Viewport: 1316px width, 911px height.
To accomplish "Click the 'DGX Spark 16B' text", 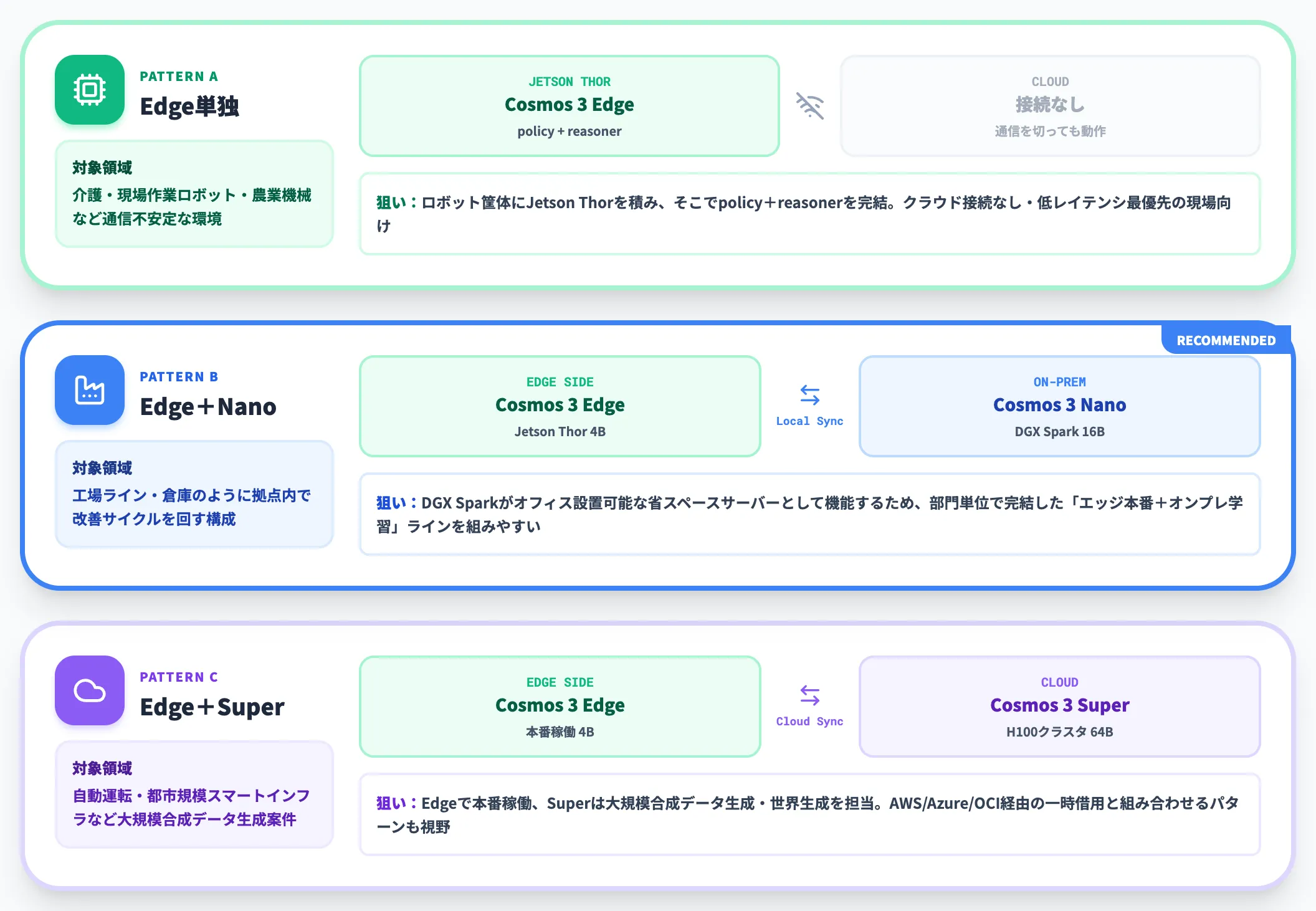I will (1060, 432).
